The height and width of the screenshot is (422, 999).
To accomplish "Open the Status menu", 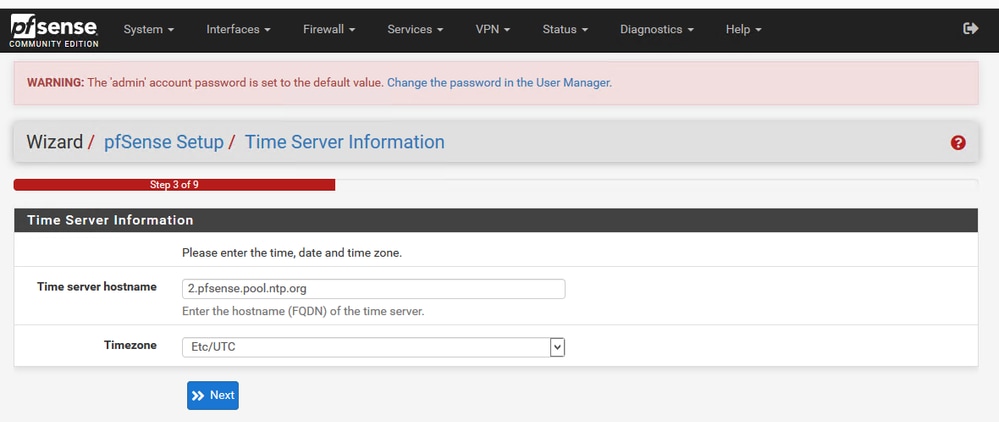I will coord(565,29).
